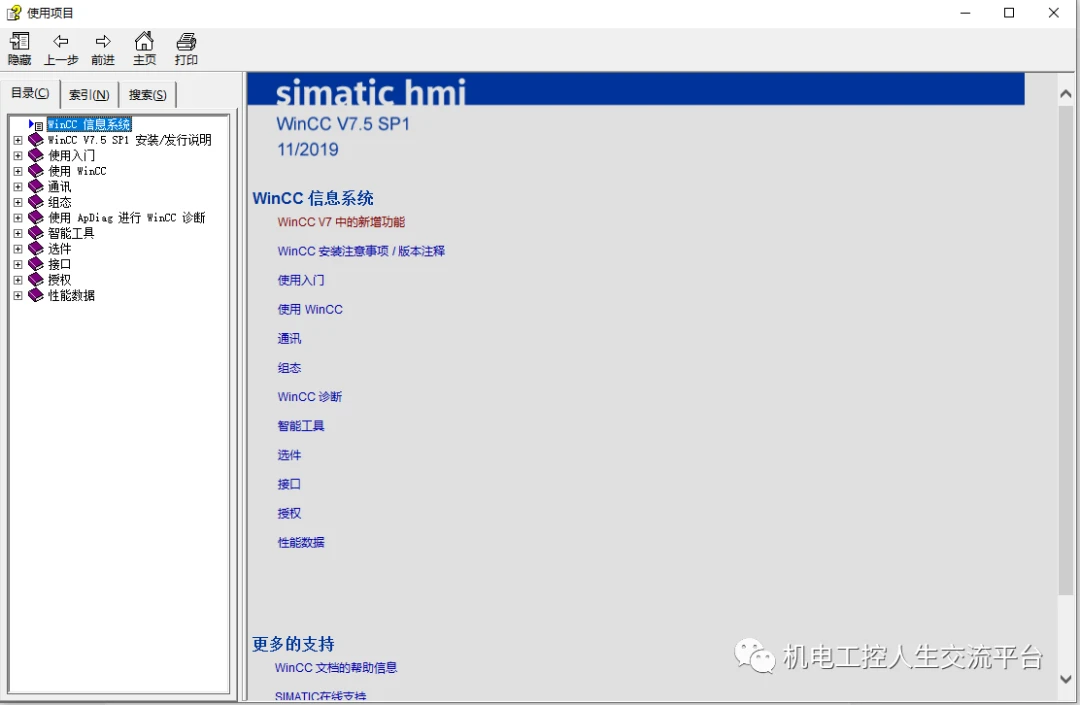Click the book icon next to 性能数据
Viewport: 1080px width, 705px height.
point(36,295)
